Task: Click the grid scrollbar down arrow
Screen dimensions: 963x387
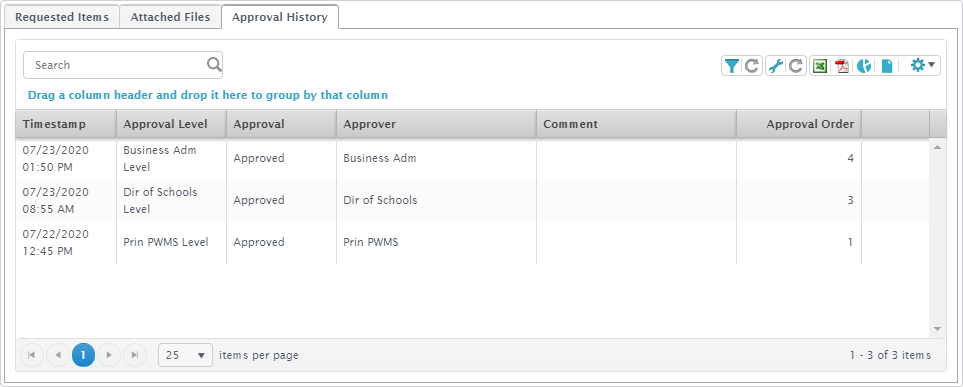Action: pos(937,329)
